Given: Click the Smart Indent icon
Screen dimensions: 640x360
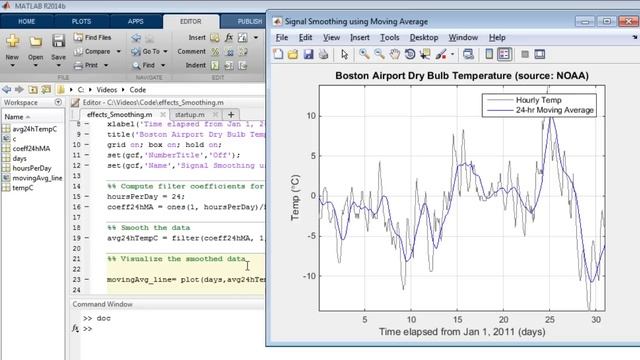Looking at the screenshot, I should (x=215, y=65).
